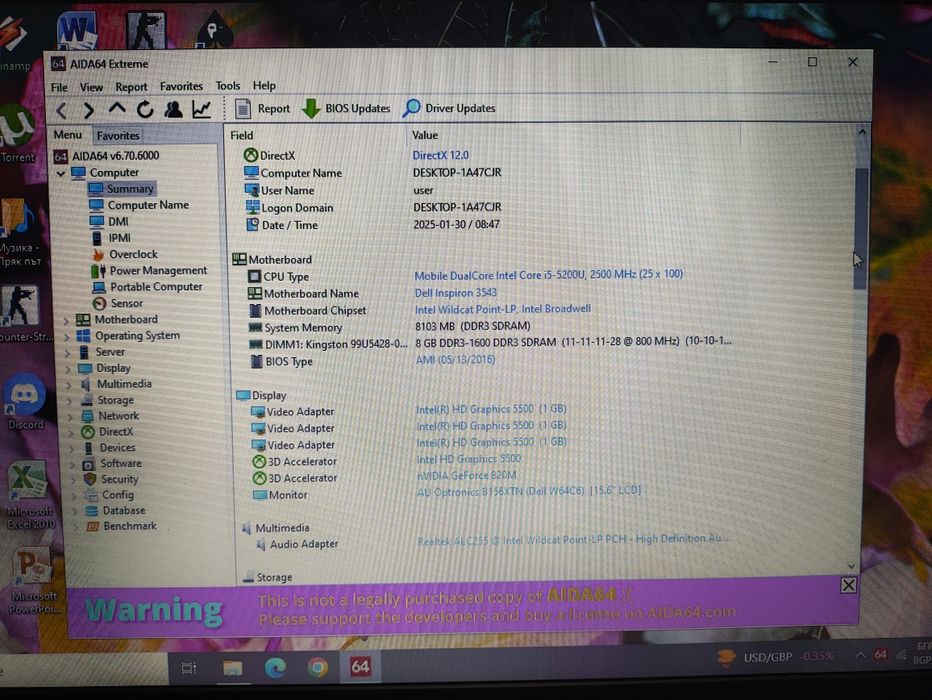The width and height of the screenshot is (932, 700).
Task: Expand the Storage tree node
Action: point(70,401)
